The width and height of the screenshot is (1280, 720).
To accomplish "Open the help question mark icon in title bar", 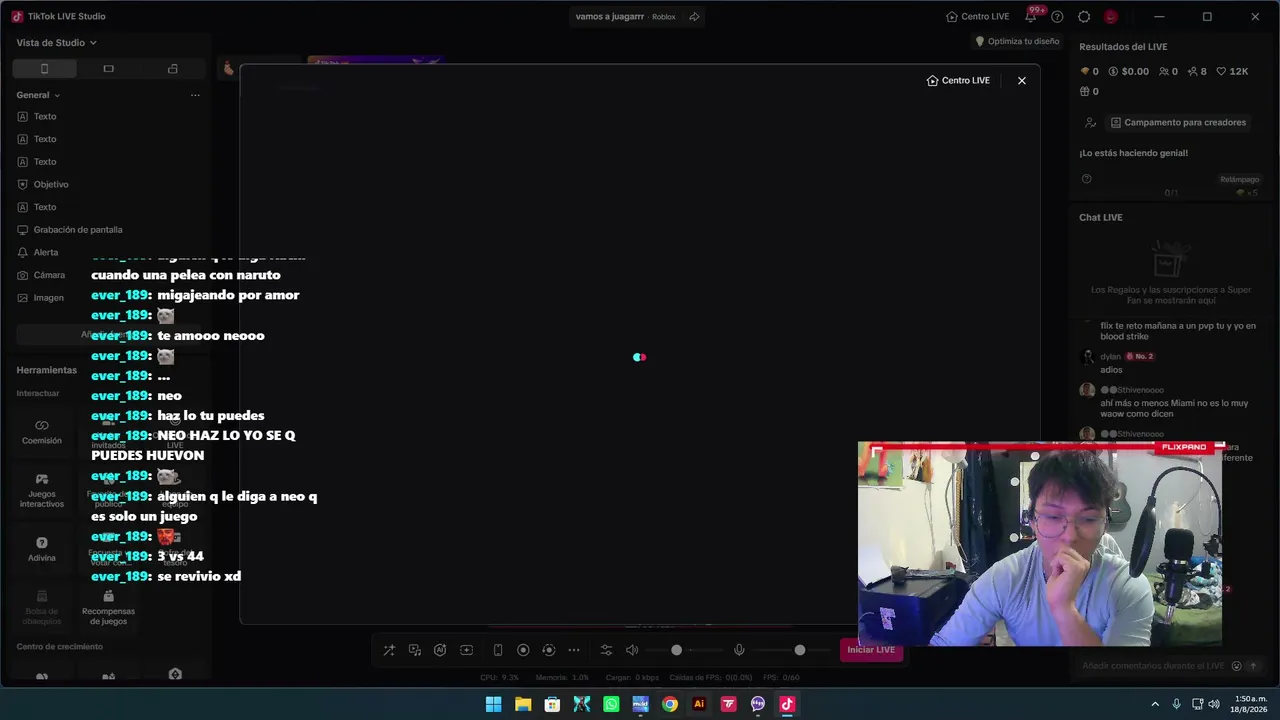I will (1057, 17).
